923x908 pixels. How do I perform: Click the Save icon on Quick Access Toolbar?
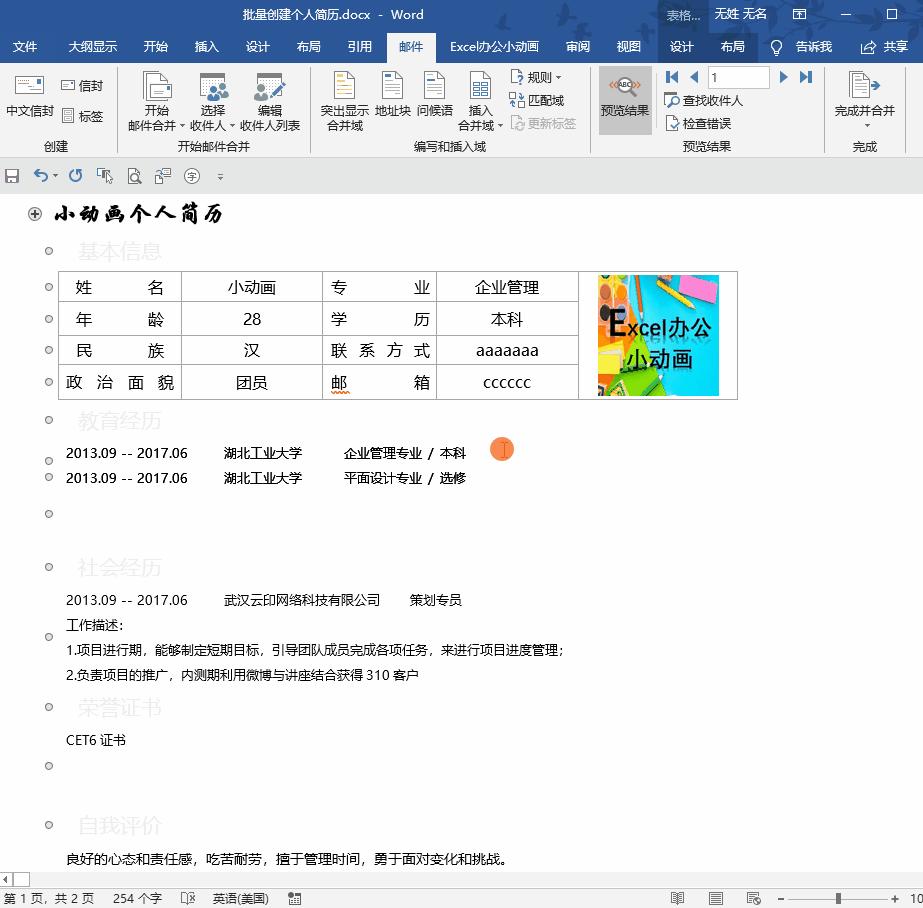[x=11, y=175]
